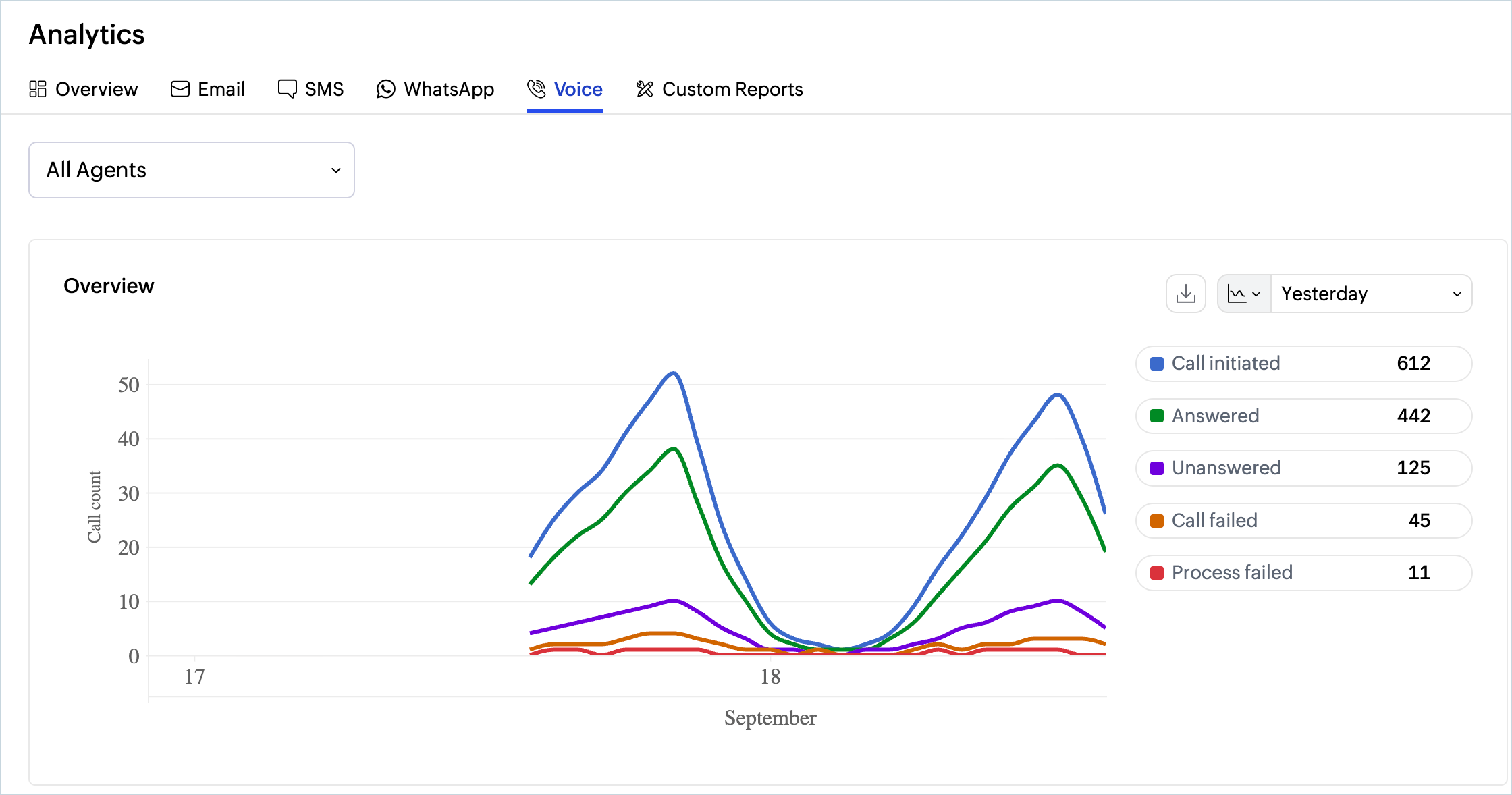1512x795 pixels.
Task: Toggle the Answered legend series
Action: (1304, 416)
